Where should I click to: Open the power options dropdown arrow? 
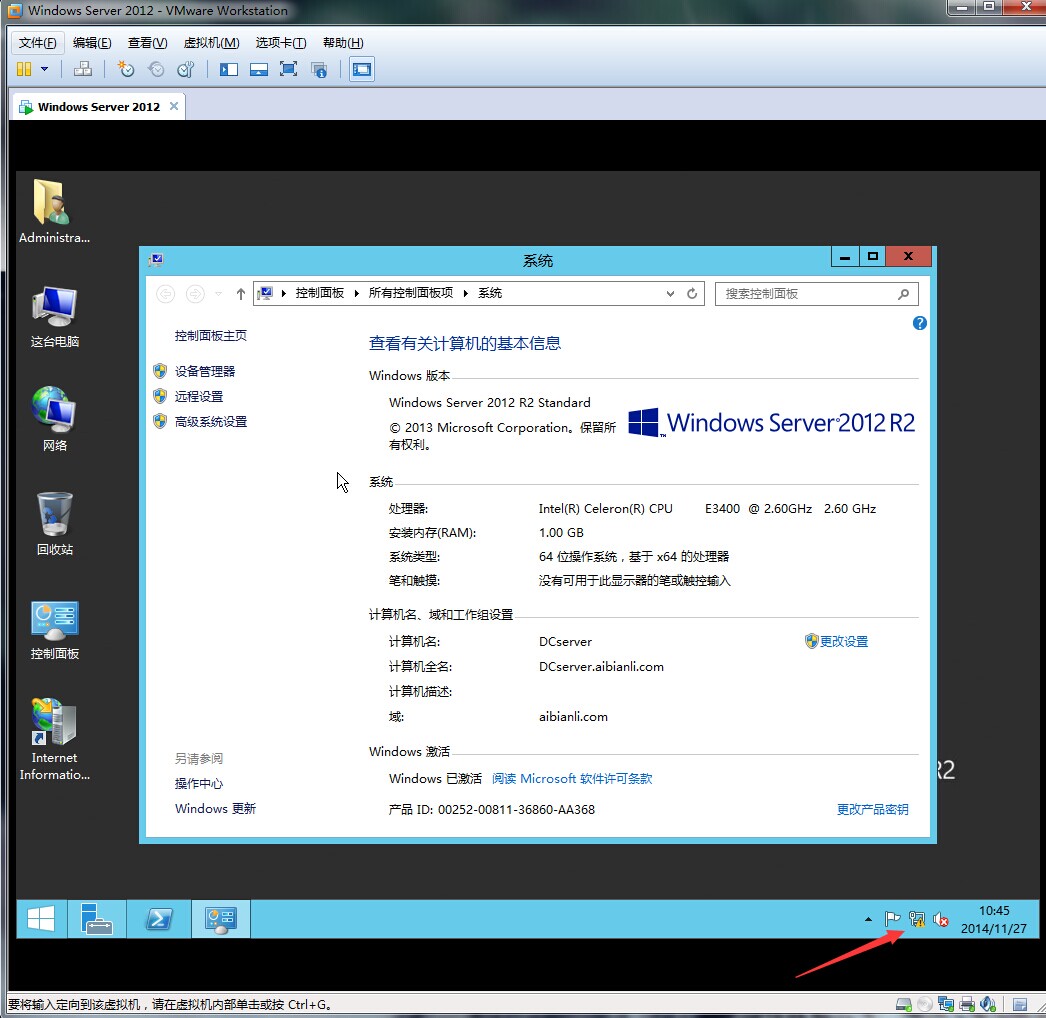pos(44,69)
